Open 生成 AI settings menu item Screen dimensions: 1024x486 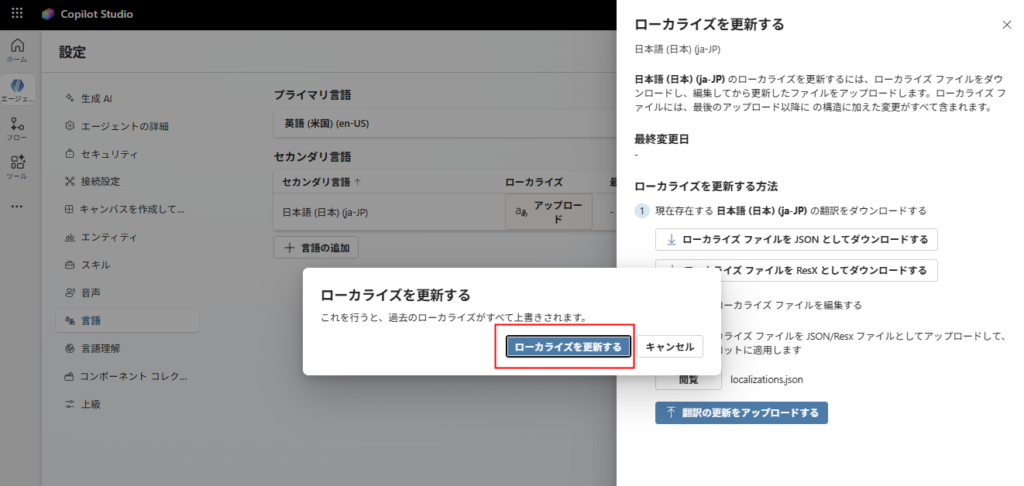point(96,99)
